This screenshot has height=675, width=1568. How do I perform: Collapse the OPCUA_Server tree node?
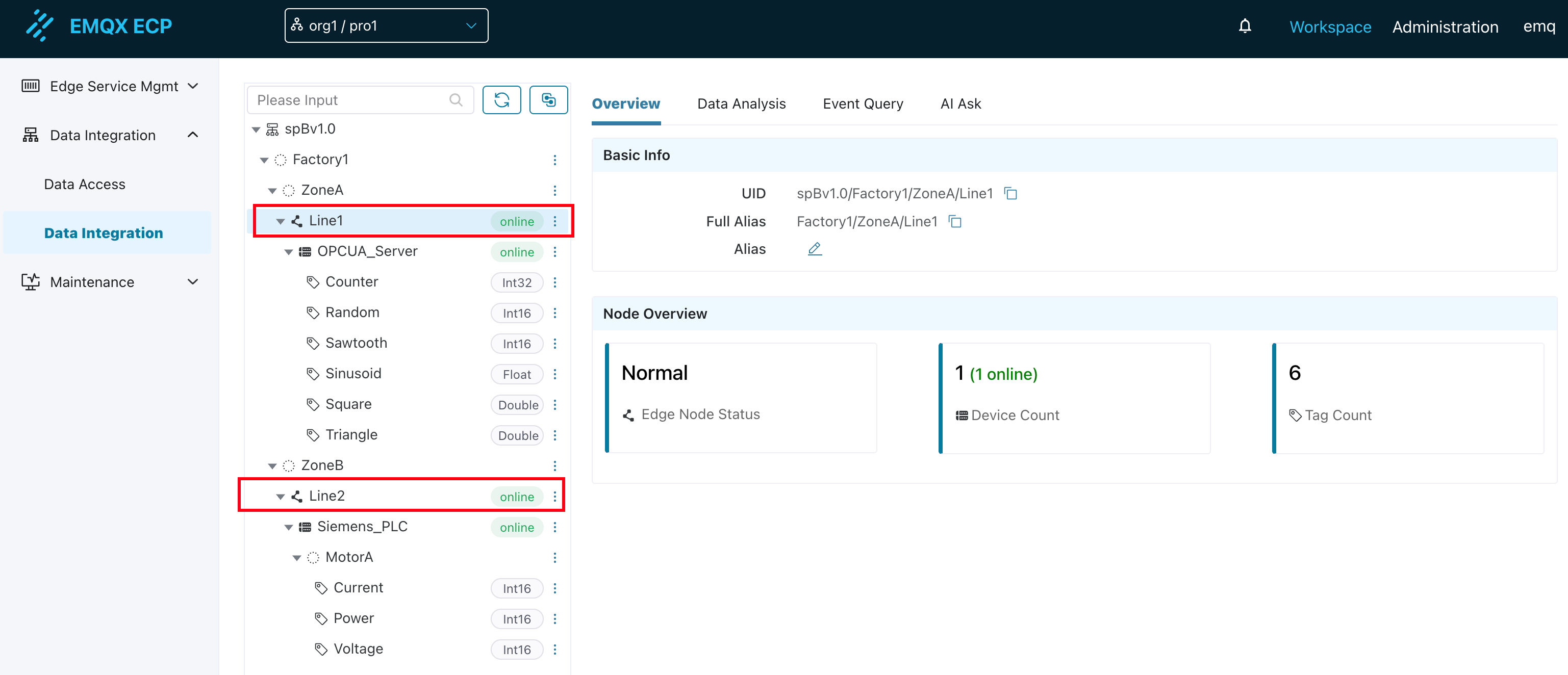click(x=289, y=252)
